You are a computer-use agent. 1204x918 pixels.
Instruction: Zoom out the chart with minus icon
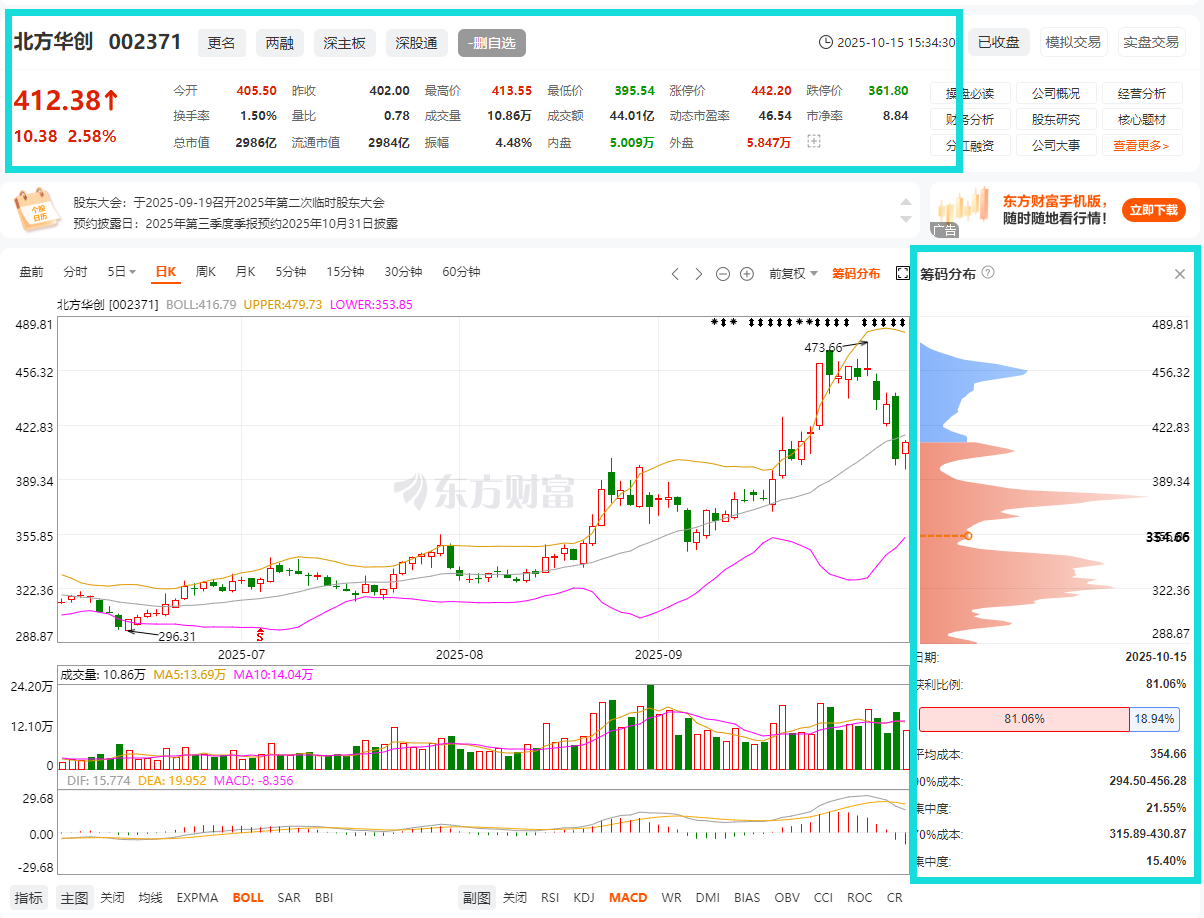(x=724, y=273)
